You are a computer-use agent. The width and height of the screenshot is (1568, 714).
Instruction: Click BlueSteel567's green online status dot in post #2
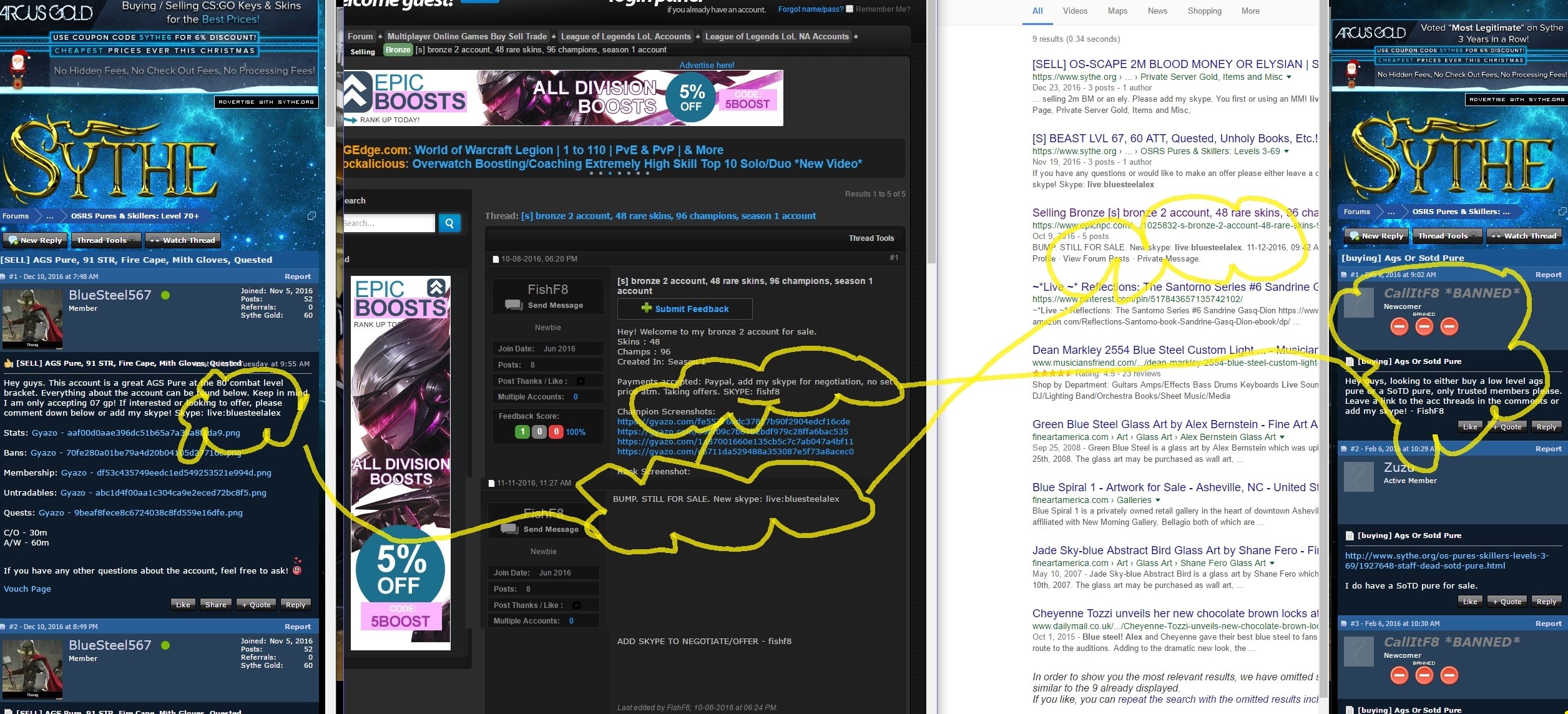click(165, 645)
